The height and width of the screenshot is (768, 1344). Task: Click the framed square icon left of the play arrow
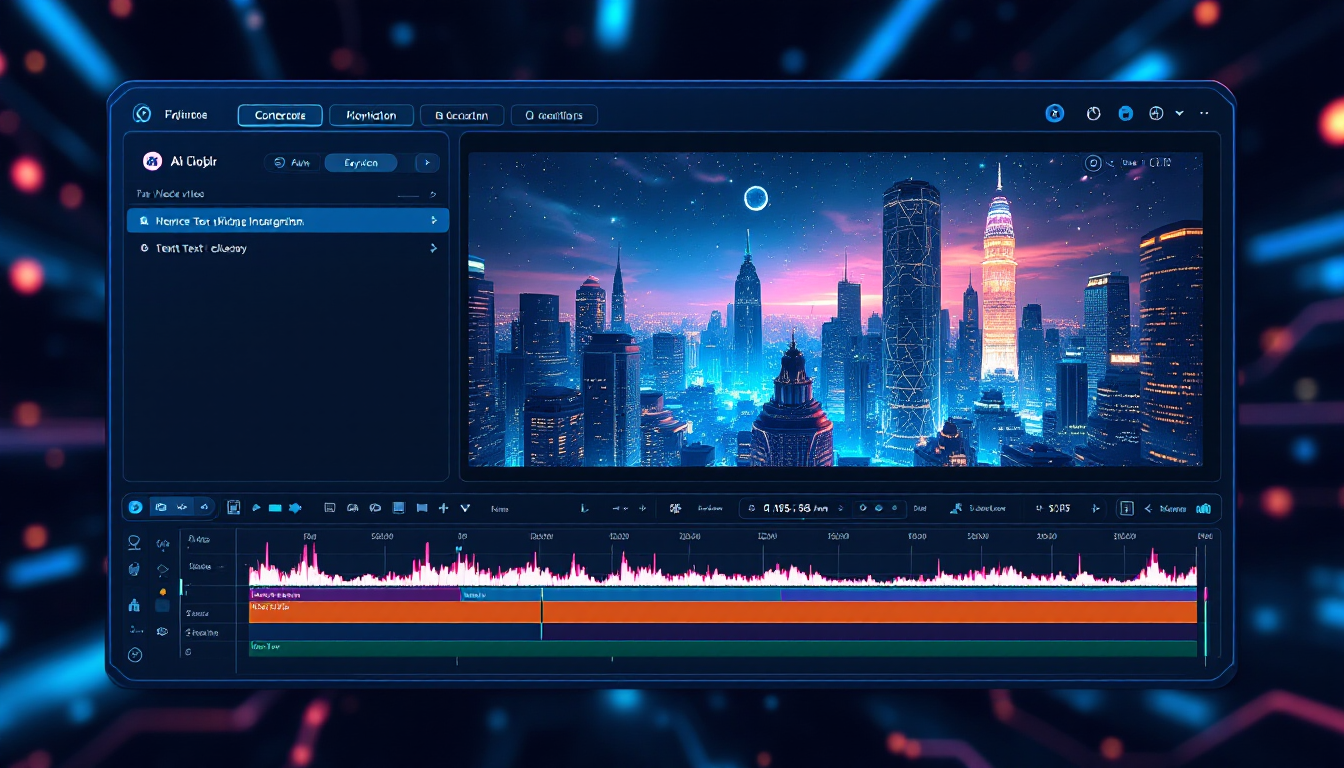tap(234, 508)
